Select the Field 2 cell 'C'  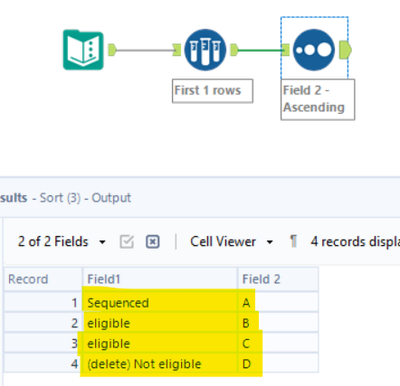278,343
